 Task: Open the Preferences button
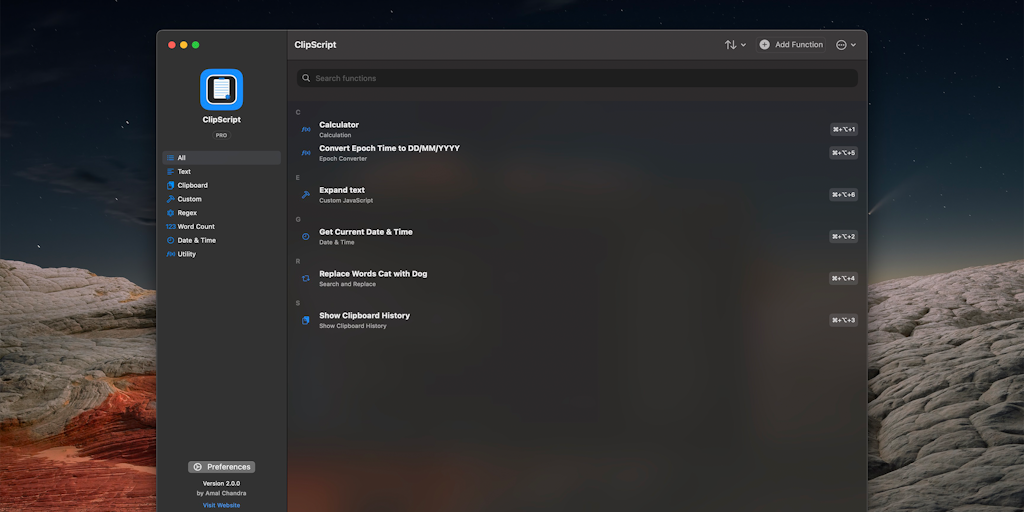[221, 467]
